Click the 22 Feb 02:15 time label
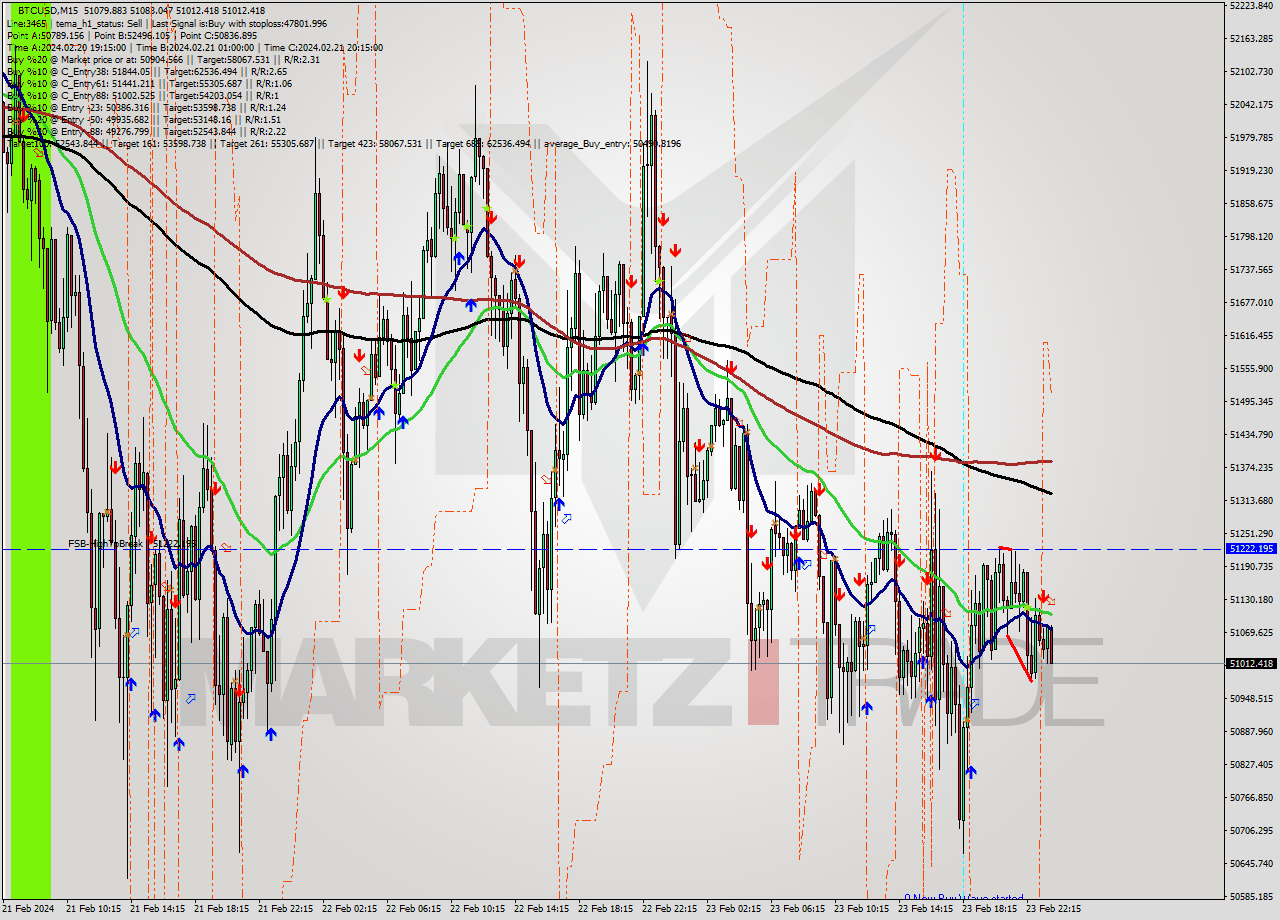 coord(349,909)
